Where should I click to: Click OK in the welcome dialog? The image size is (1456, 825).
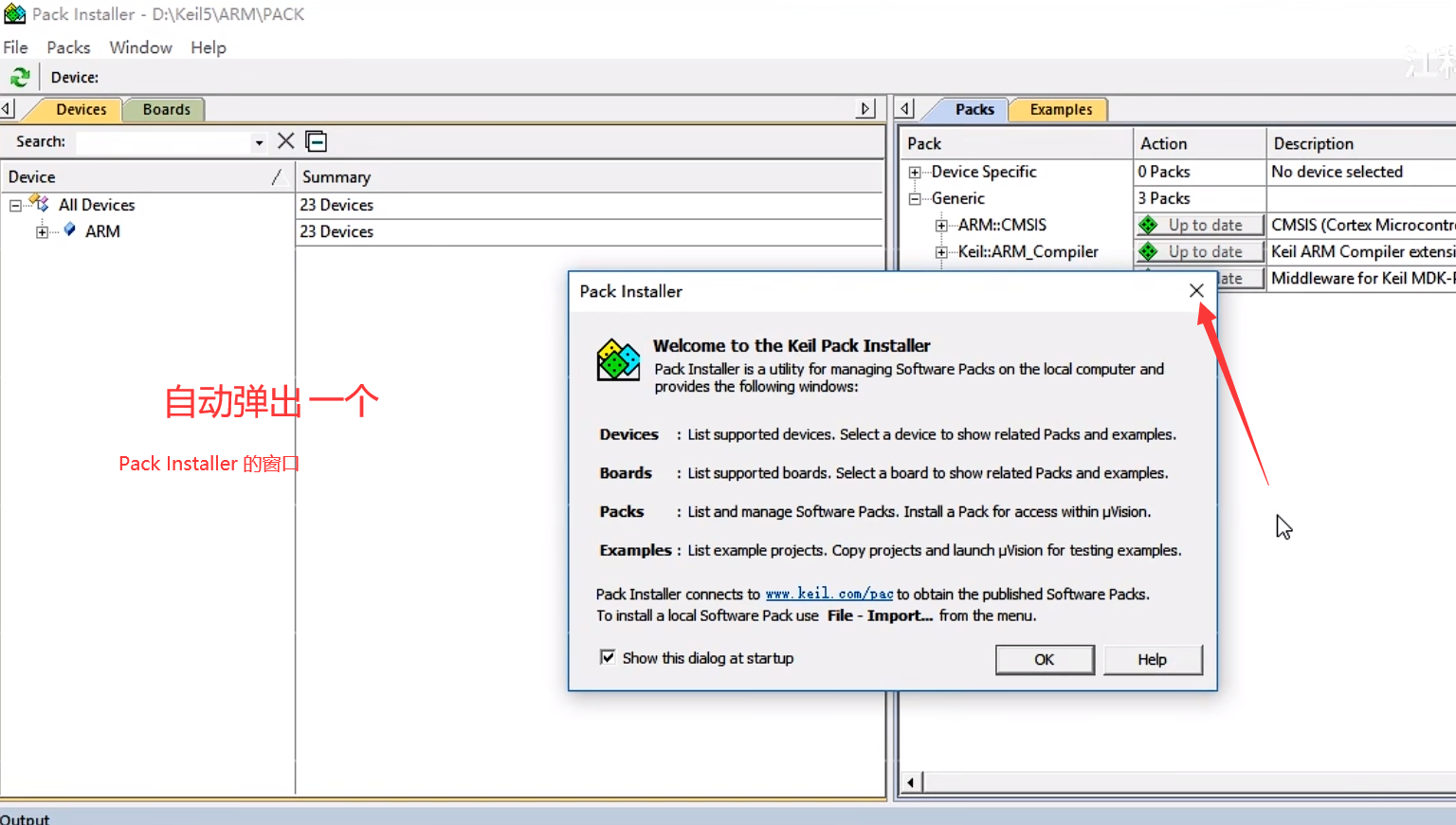click(x=1045, y=659)
